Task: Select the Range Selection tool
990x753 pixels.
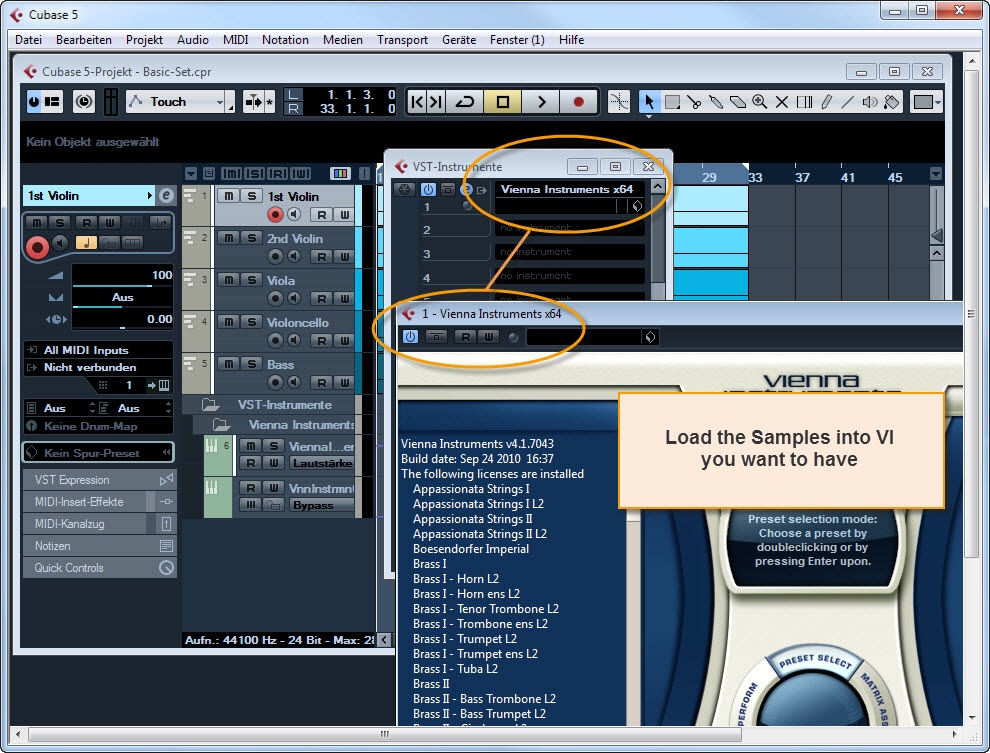Action: tap(672, 102)
